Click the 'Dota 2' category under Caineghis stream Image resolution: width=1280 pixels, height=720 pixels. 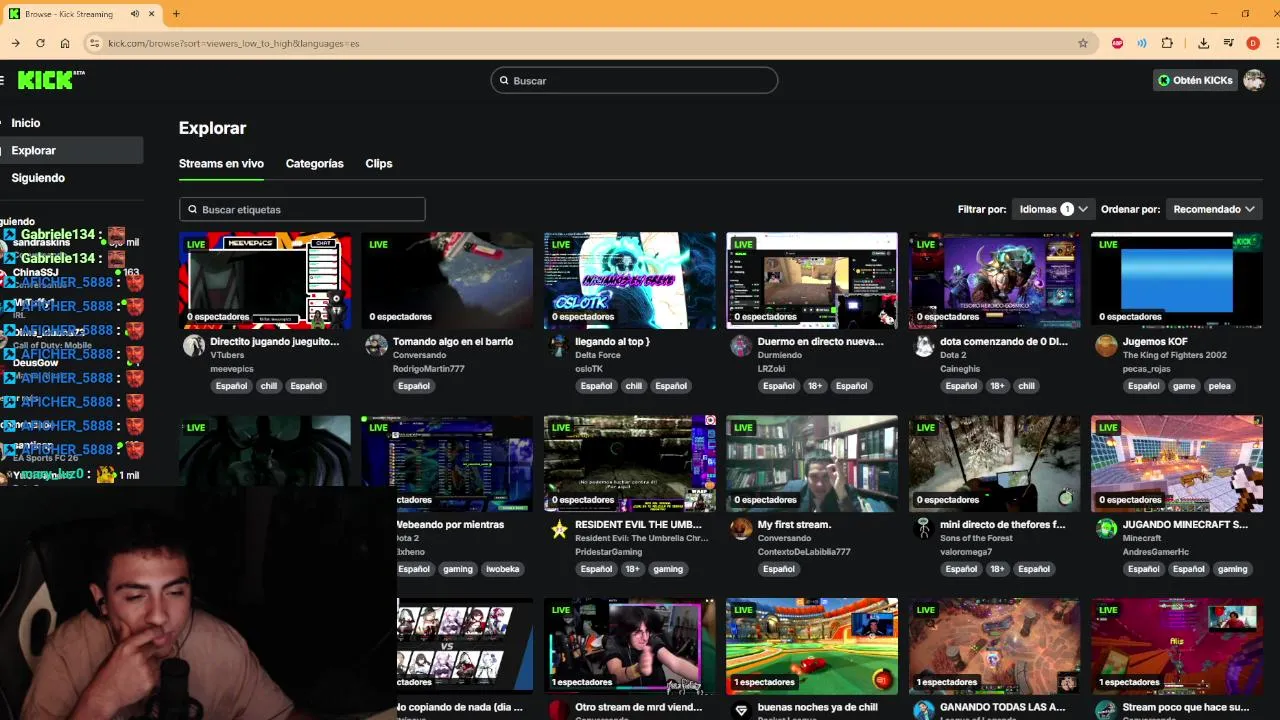tap(953, 355)
